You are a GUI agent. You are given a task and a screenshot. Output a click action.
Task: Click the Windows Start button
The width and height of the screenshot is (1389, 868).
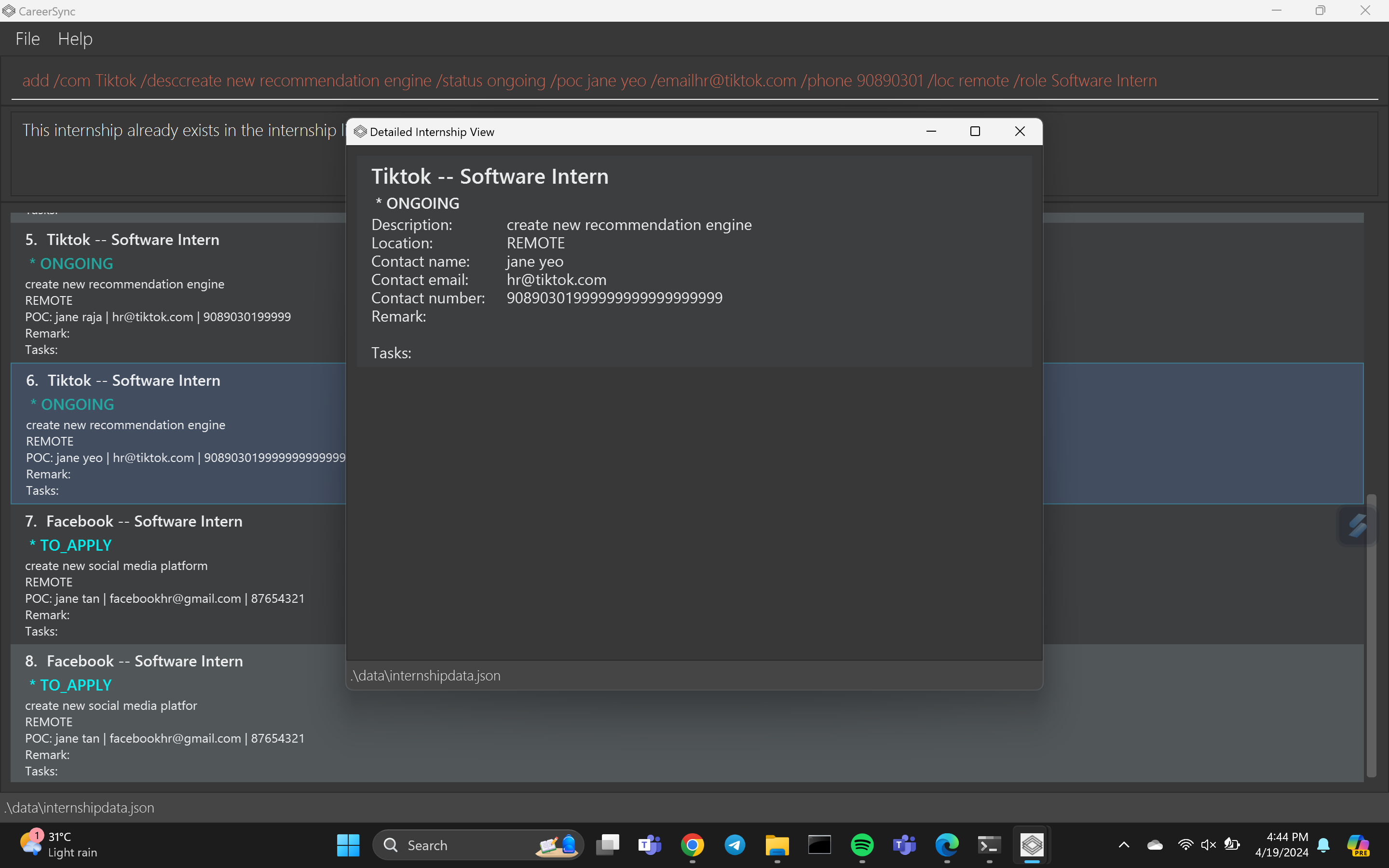tap(348, 845)
